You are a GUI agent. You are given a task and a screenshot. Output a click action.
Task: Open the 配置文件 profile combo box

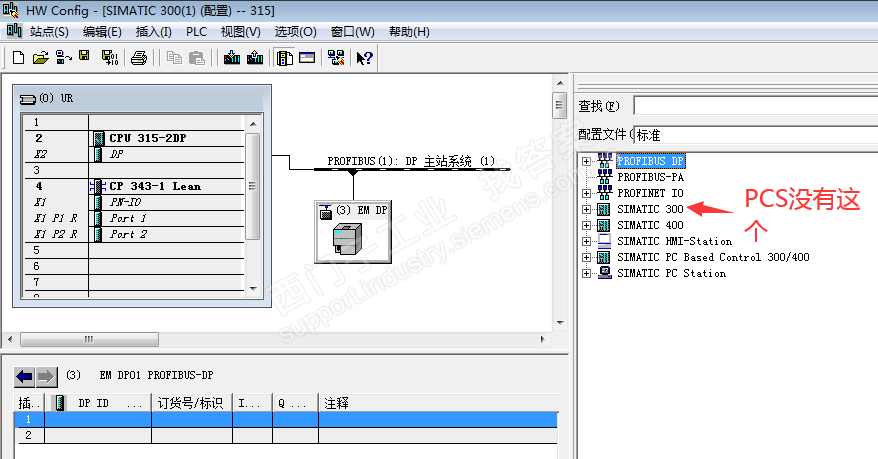click(755, 135)
